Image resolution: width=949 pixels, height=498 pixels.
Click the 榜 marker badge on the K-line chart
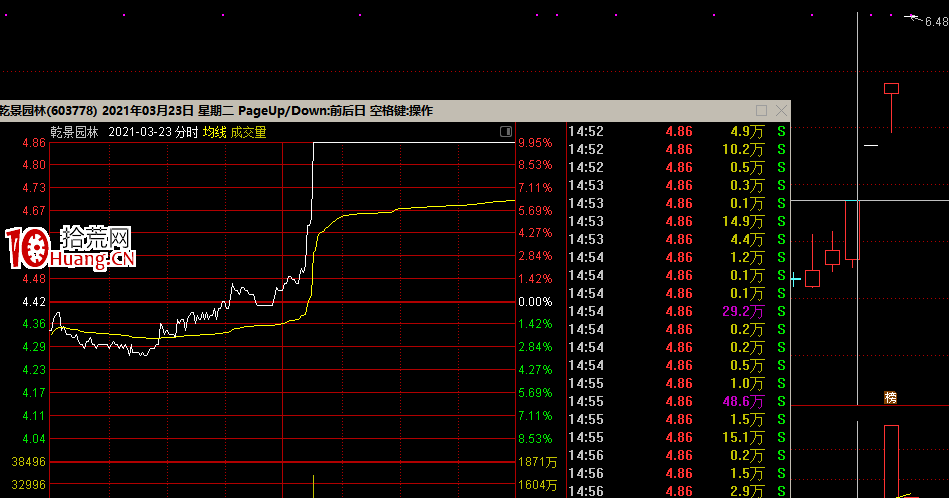890,398
